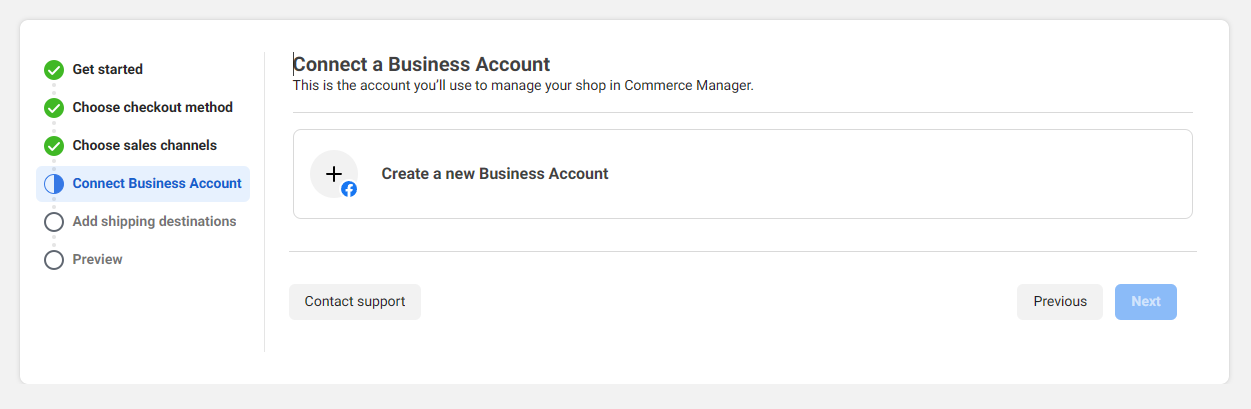Click the Next button
1251x409 pixels.
tap(1145, 302)
